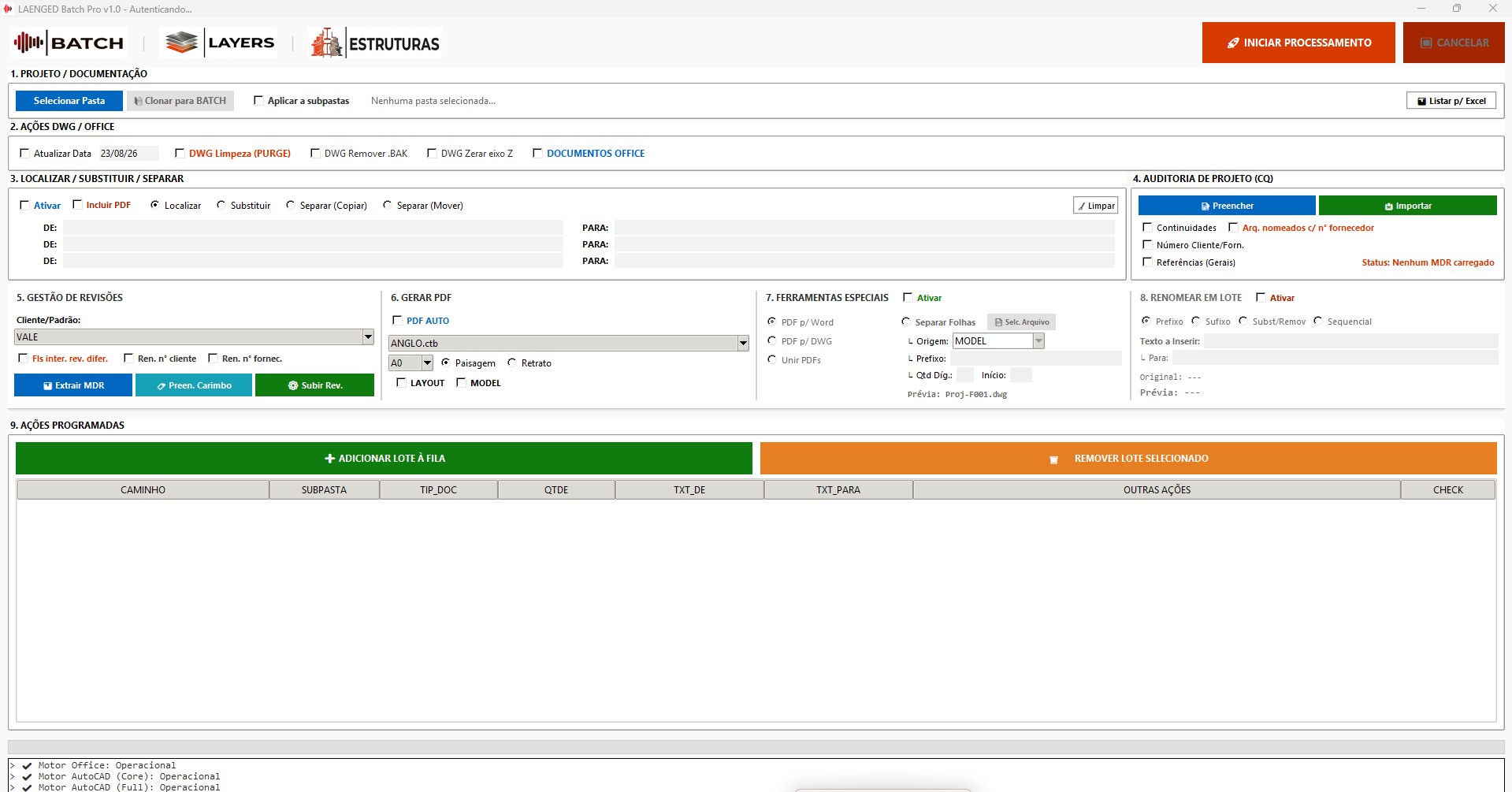Select the Sufixo radio option
This screenshot has width=1512, height=792.
click(1196, 321)
